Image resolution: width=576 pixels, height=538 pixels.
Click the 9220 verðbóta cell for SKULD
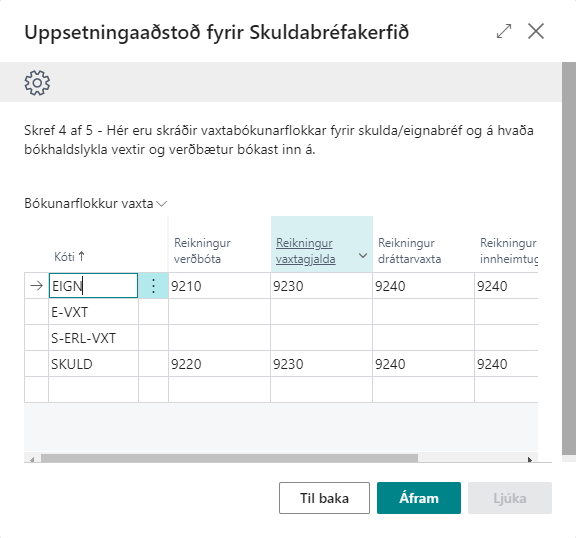[x=219, y=364]
